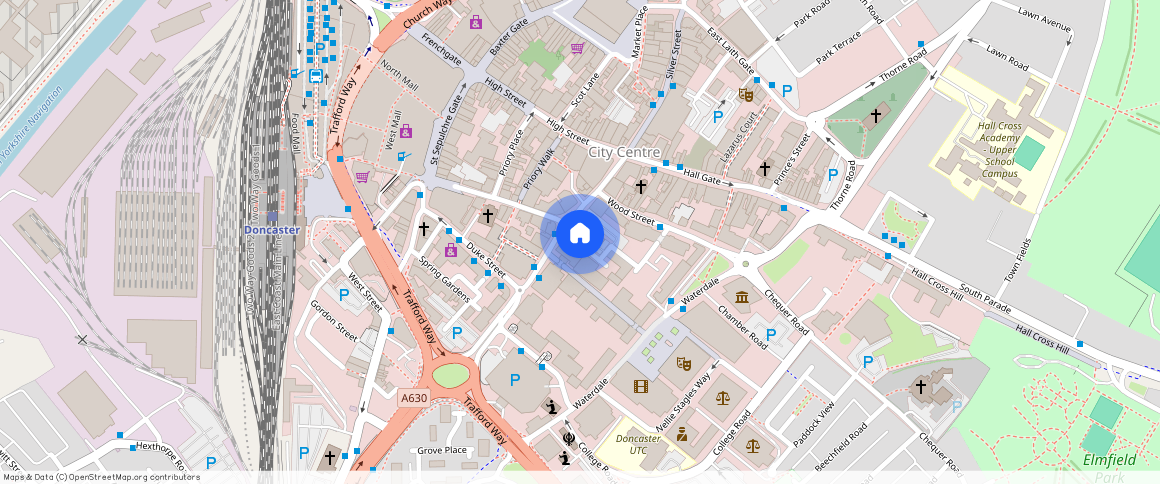Viewport: 1160px width, 484px height.
Task: Click the cinema film icon on Waterdale
Action: [640, 385]
